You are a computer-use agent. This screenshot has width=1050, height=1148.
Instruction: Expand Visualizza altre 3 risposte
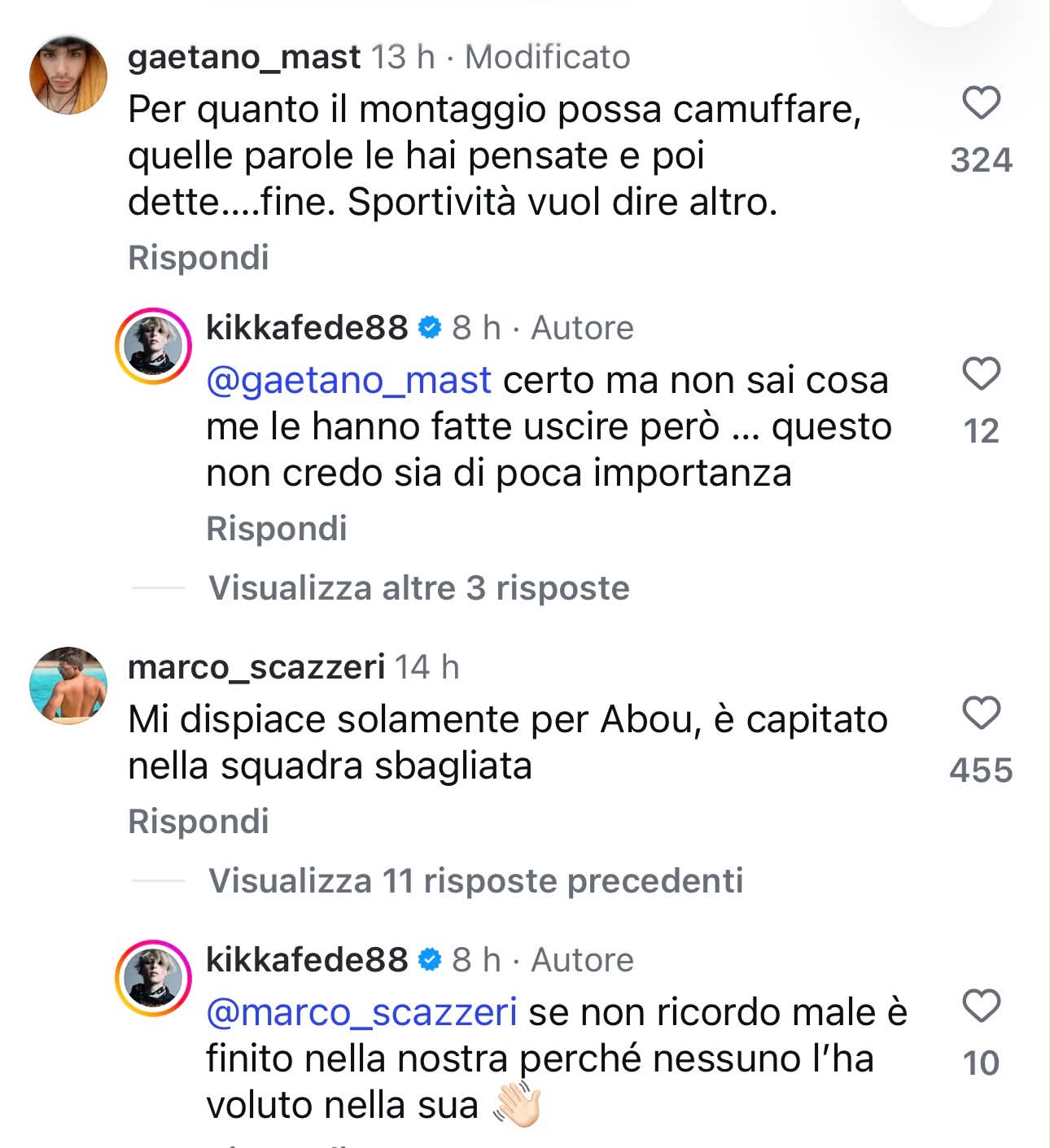419,587
